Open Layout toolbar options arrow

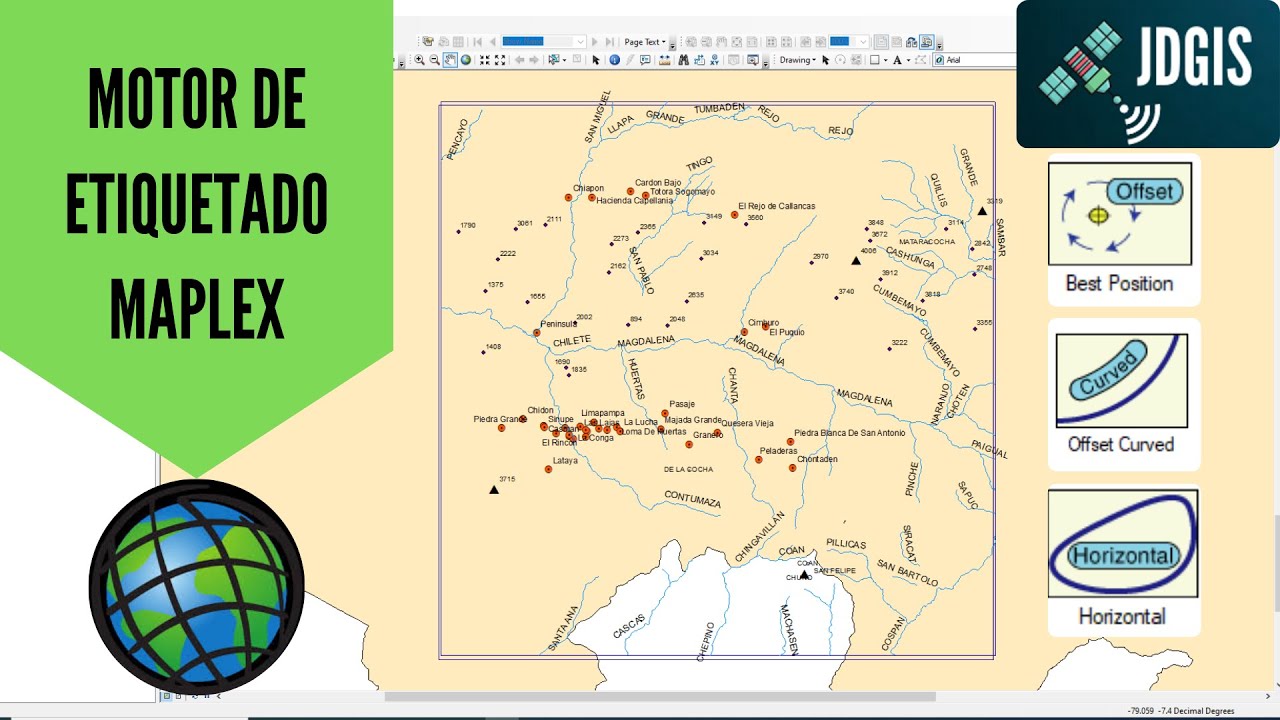tap(940, 46)
